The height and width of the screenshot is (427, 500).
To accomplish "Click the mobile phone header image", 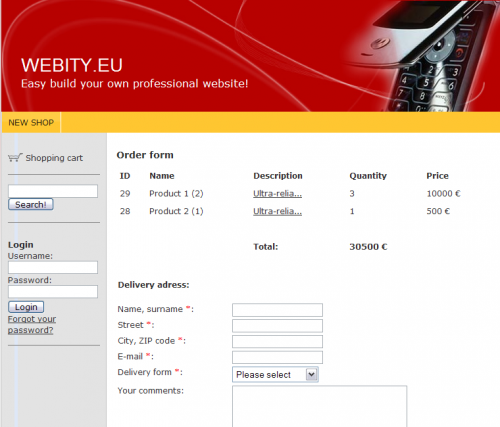I will (423, 56).
